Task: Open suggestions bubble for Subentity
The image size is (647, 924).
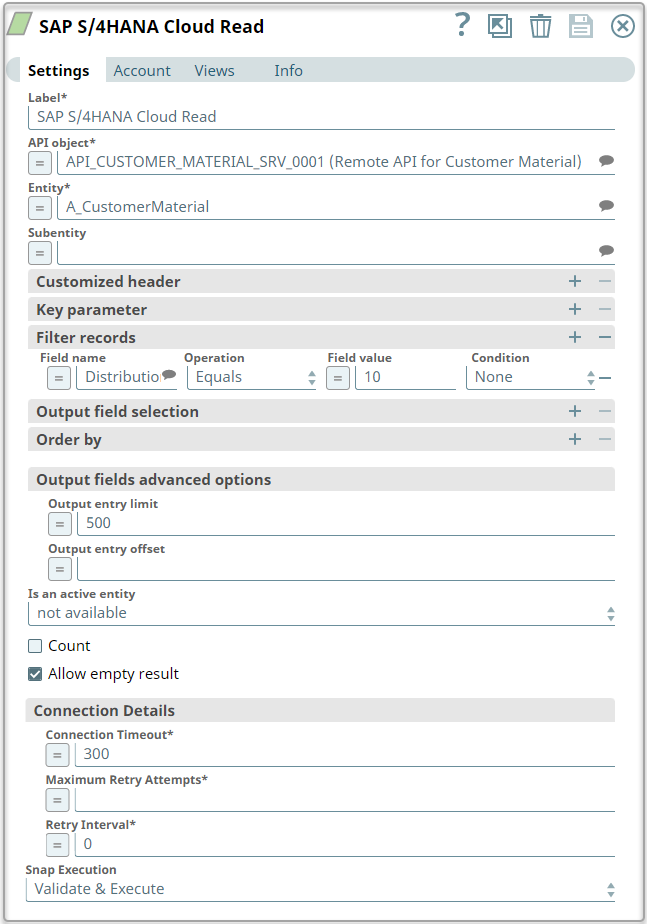Action: (x=606, y=250)
